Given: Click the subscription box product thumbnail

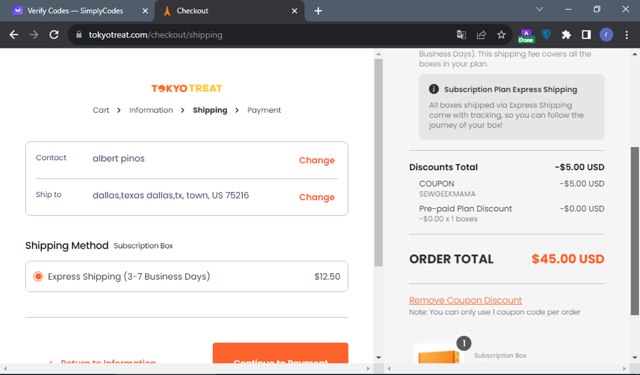Looking at the screenshot, I should click(438, 354).
